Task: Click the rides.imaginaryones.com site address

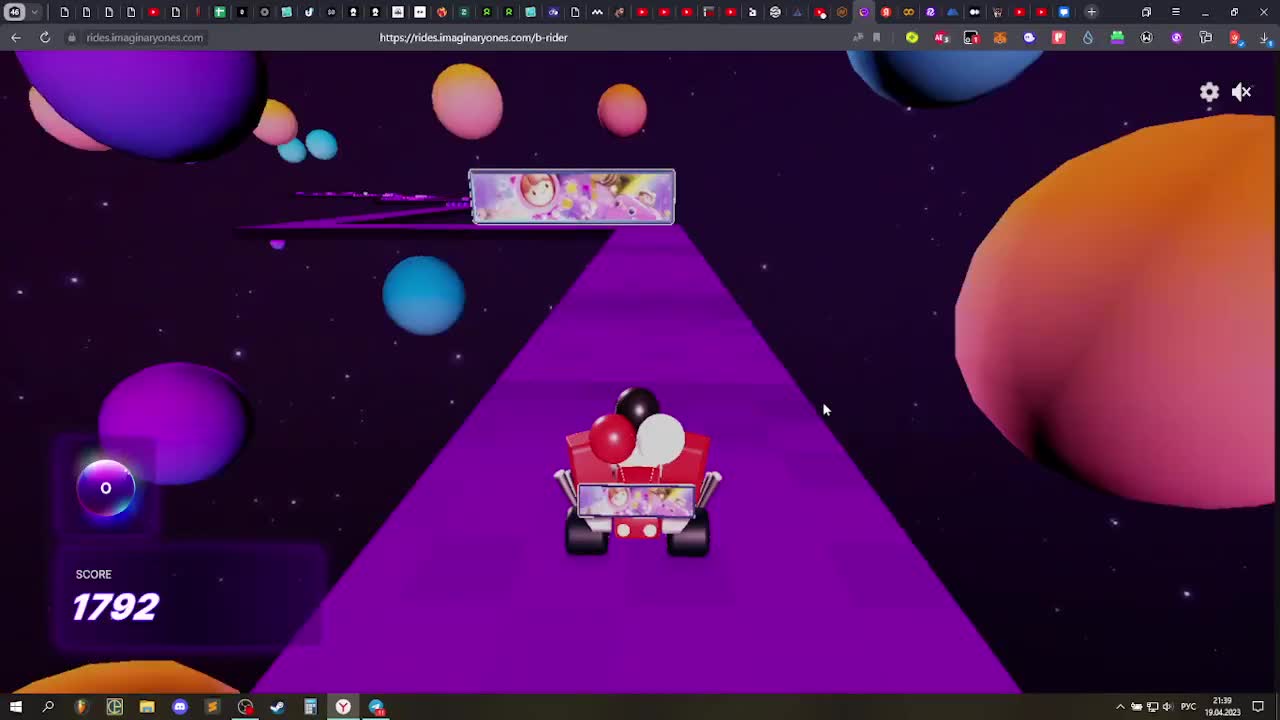Action: click(x=144, y=37)
